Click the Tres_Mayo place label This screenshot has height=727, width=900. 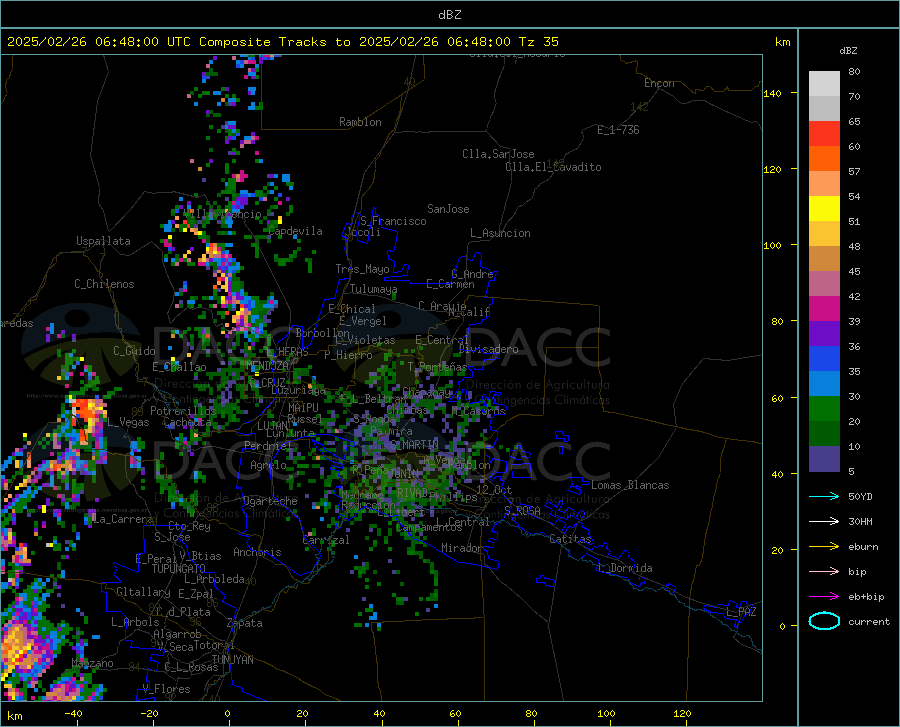(362, 269)
